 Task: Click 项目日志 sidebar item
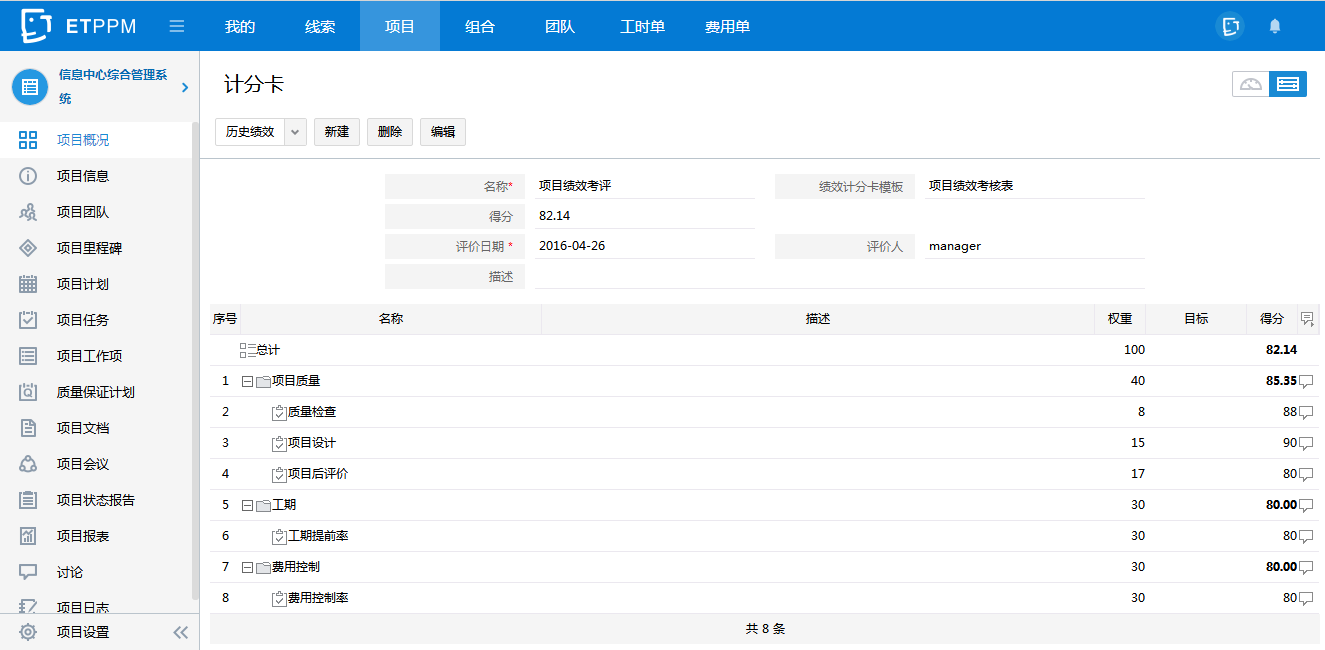(83, 607)
